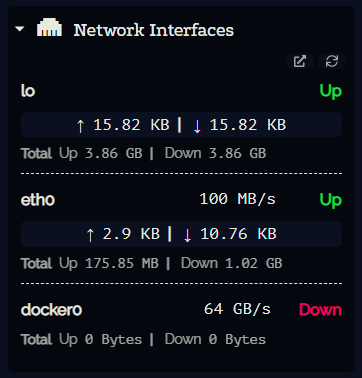Click docker0 total Up 0 Bytes text
This screenshot has height=378, width=362.
[x=101, y=340]
